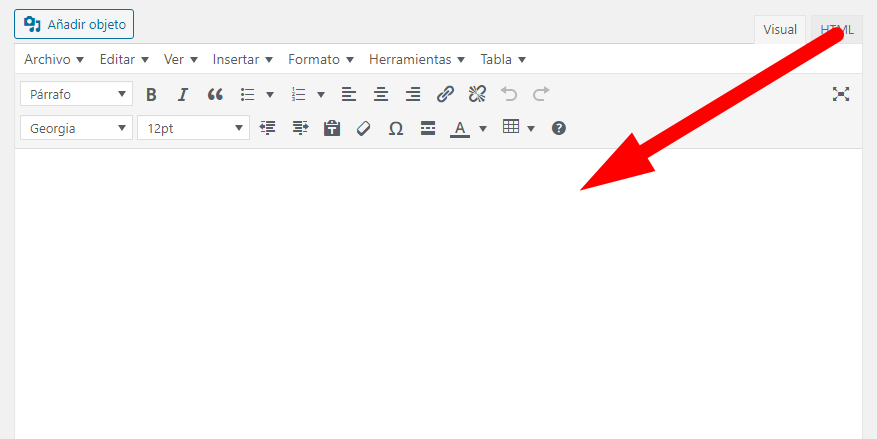Viewport: 877px width, 439px height.
Task: Open the Georgia font family dropdown
Action: coord(77,128)
